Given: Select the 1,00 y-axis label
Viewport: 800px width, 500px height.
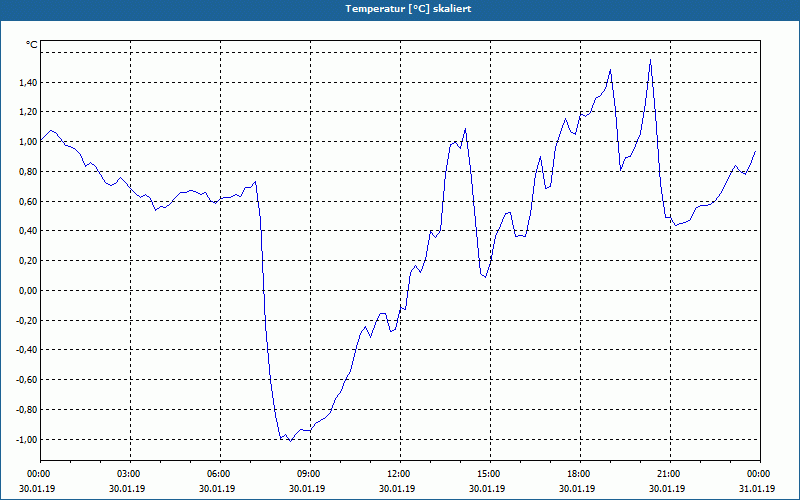Looking at the screenshot, I should click(28, 142).
